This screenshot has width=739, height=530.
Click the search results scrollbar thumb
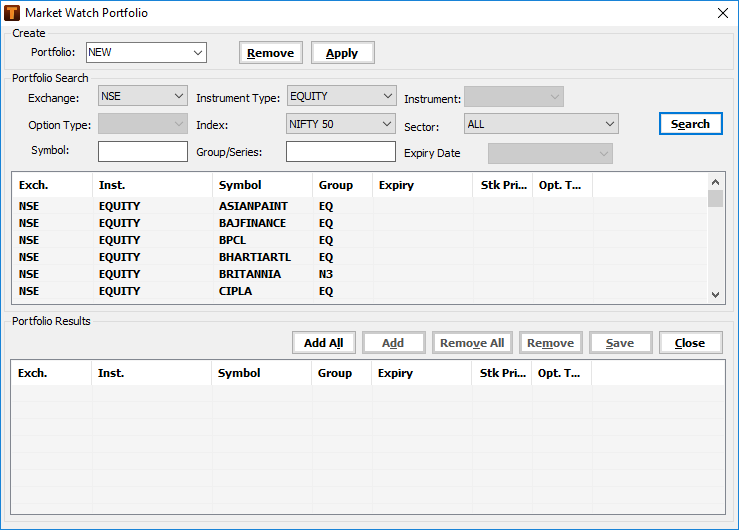pos(715,198)
